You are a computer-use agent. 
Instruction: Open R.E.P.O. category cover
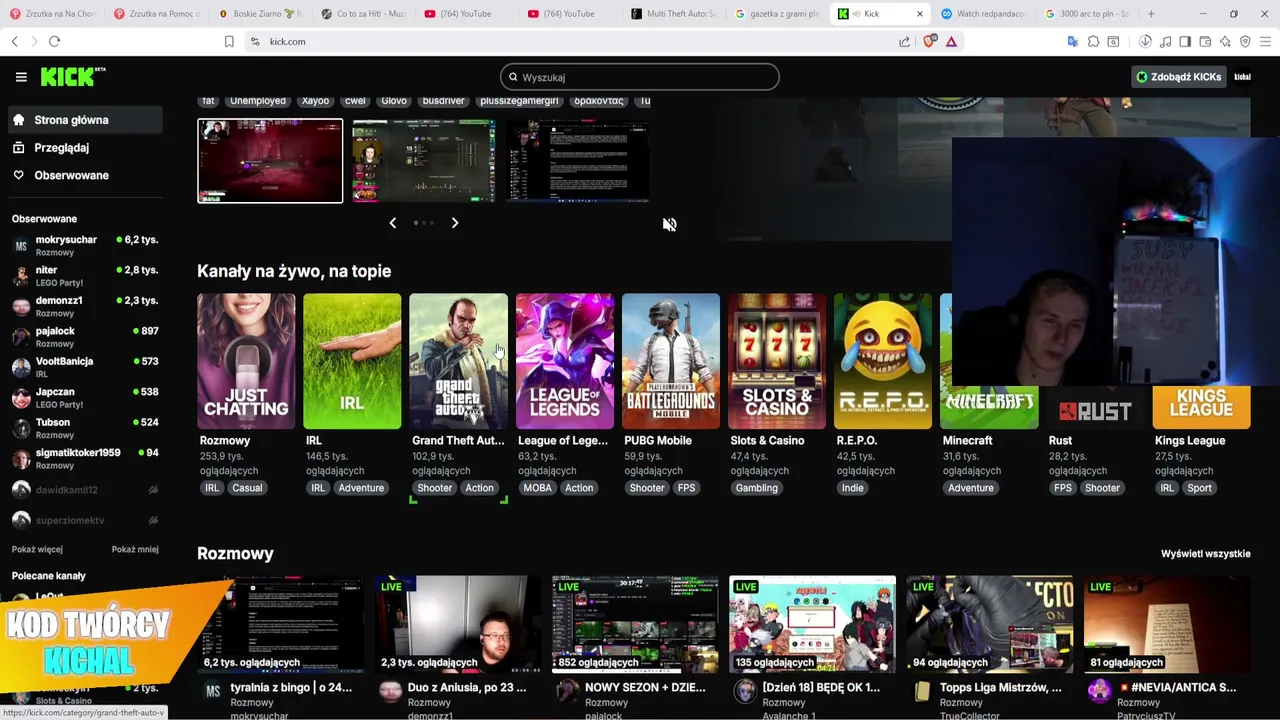tap(882, 361)
